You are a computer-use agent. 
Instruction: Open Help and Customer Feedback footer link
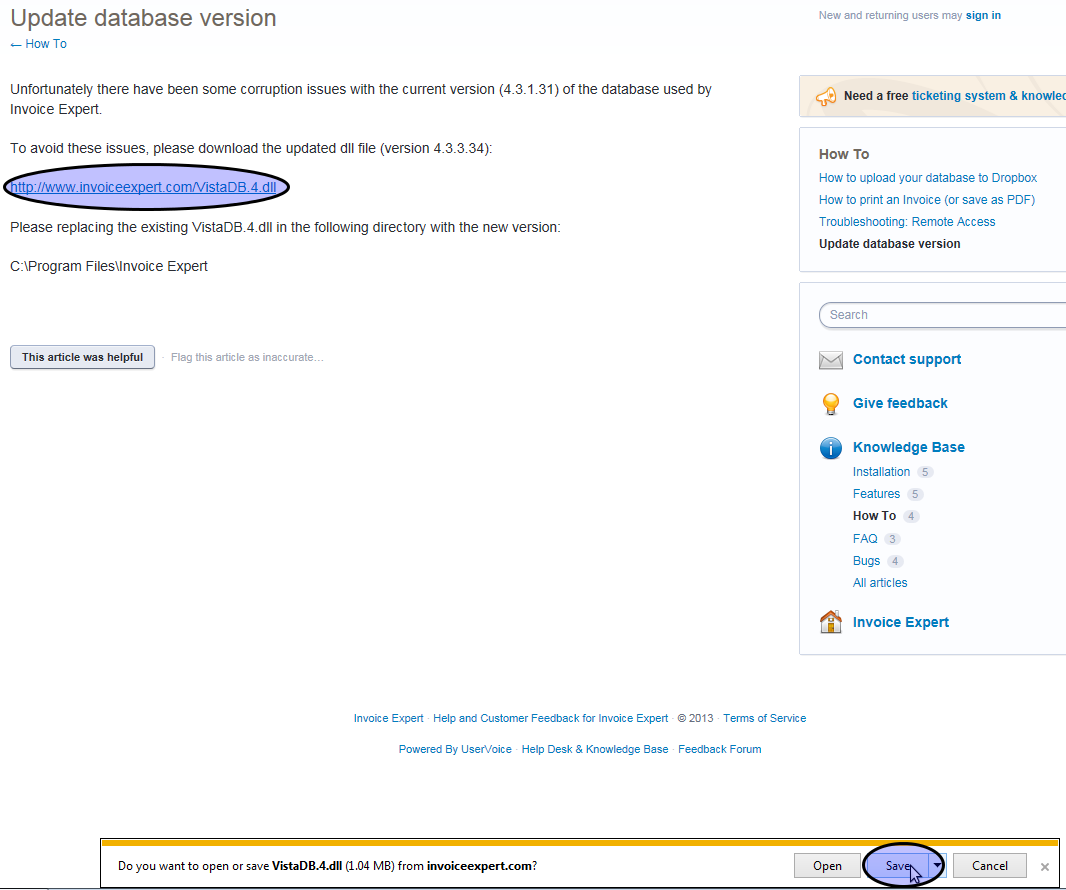point(551,718)
